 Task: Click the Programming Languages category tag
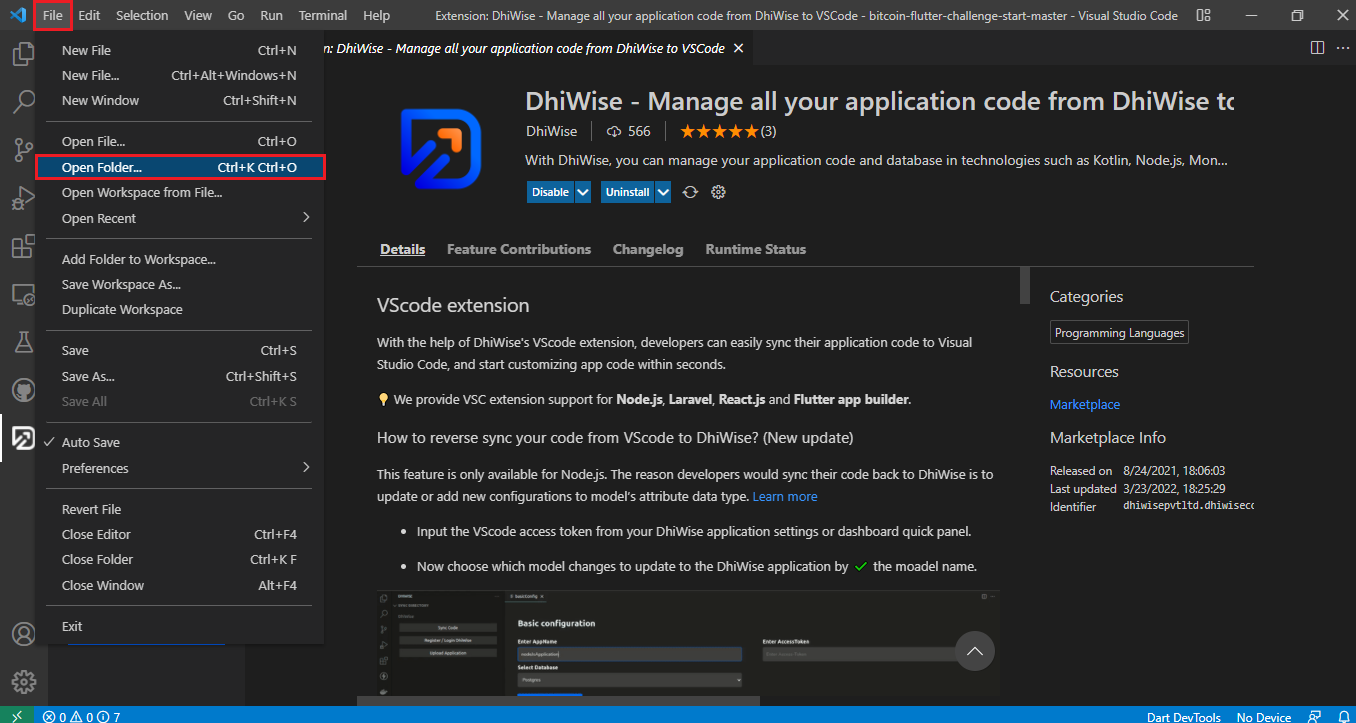pyautogui.click(x=1120, y=333)
